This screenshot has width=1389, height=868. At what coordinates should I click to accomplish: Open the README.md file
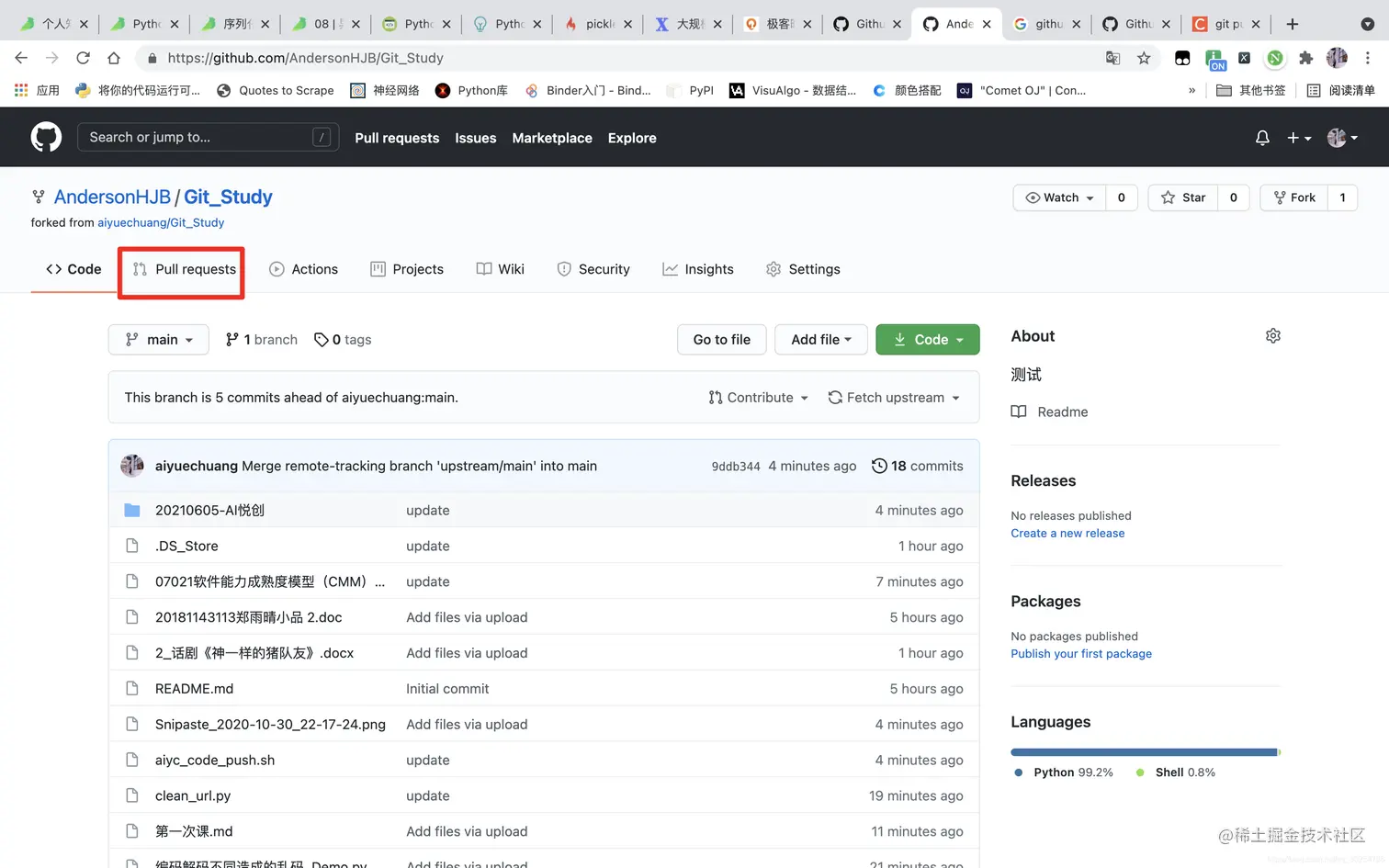click(x=194, y=689)
